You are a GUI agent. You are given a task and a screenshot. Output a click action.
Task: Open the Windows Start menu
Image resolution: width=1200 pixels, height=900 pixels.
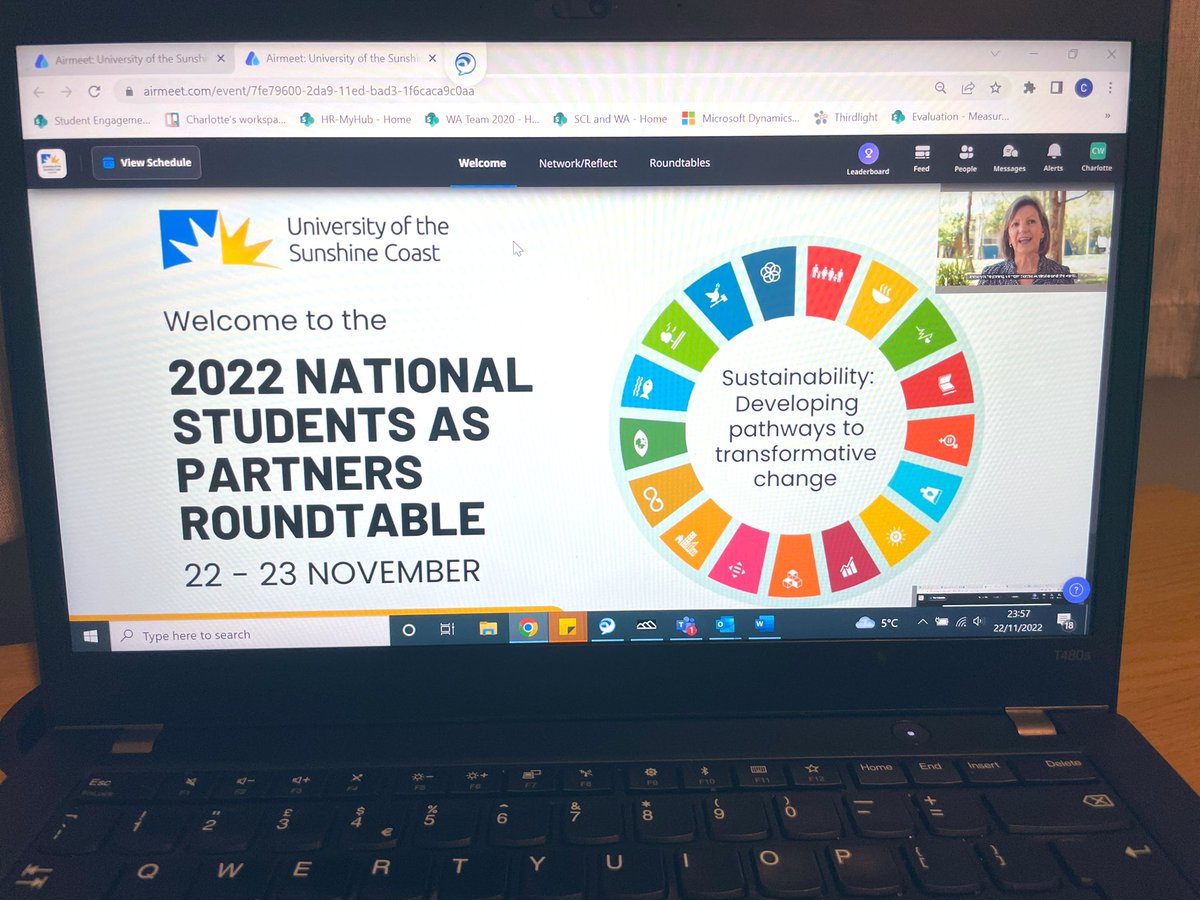90,635
